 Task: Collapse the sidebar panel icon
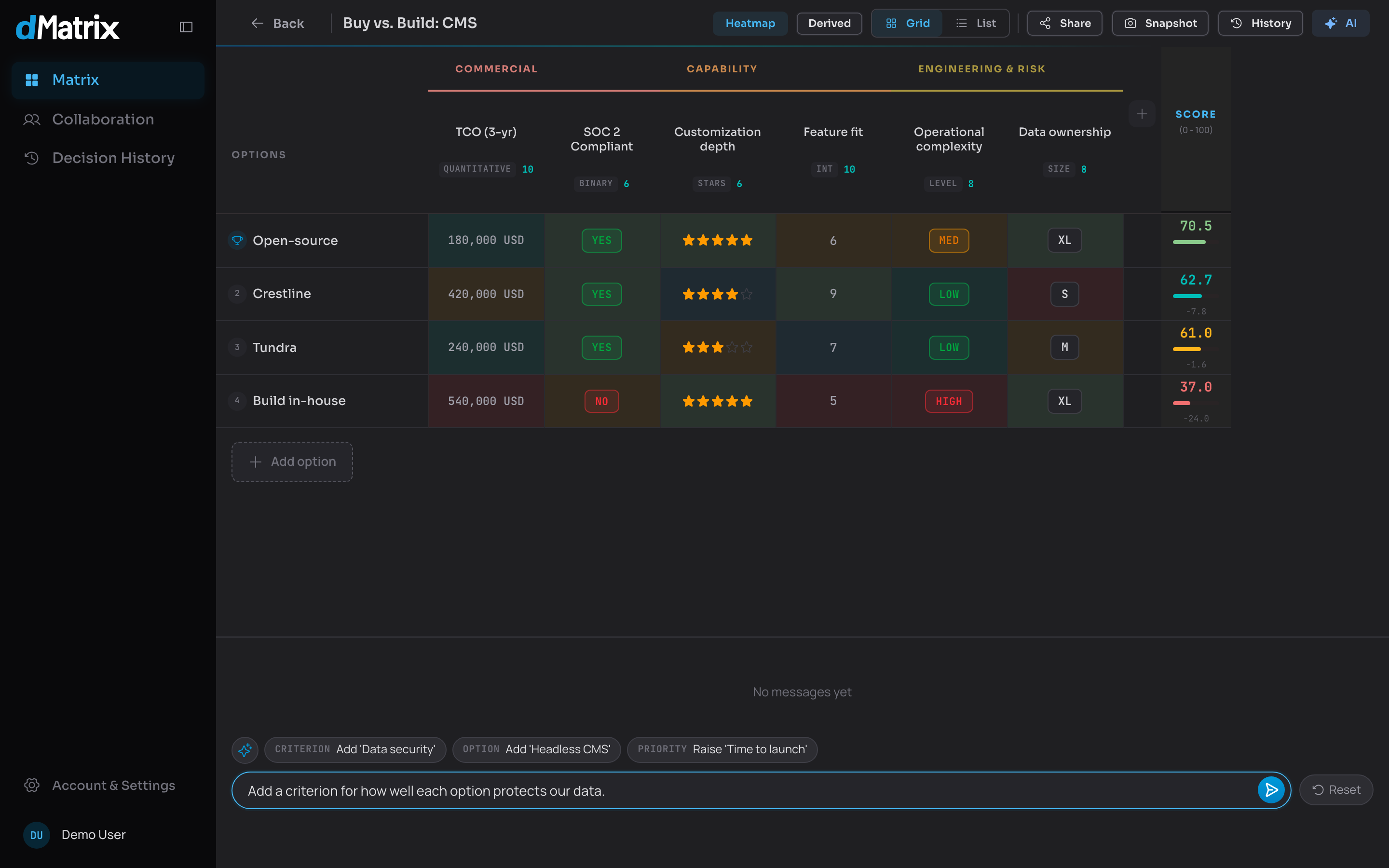point(186,27)
